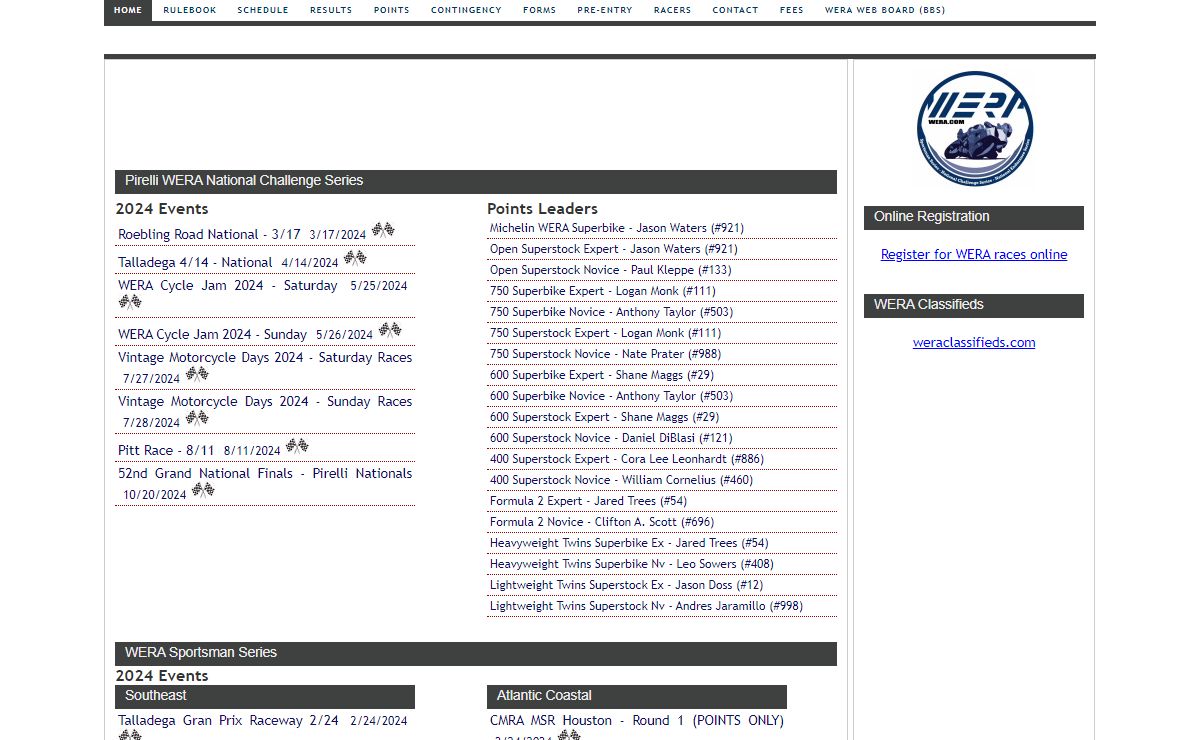The height and width of the screenshot is (740, 1200).
Task: View 400 Superstock Novice - William Cornelius points
Action: pyautogui.click(x=622, y=480)
